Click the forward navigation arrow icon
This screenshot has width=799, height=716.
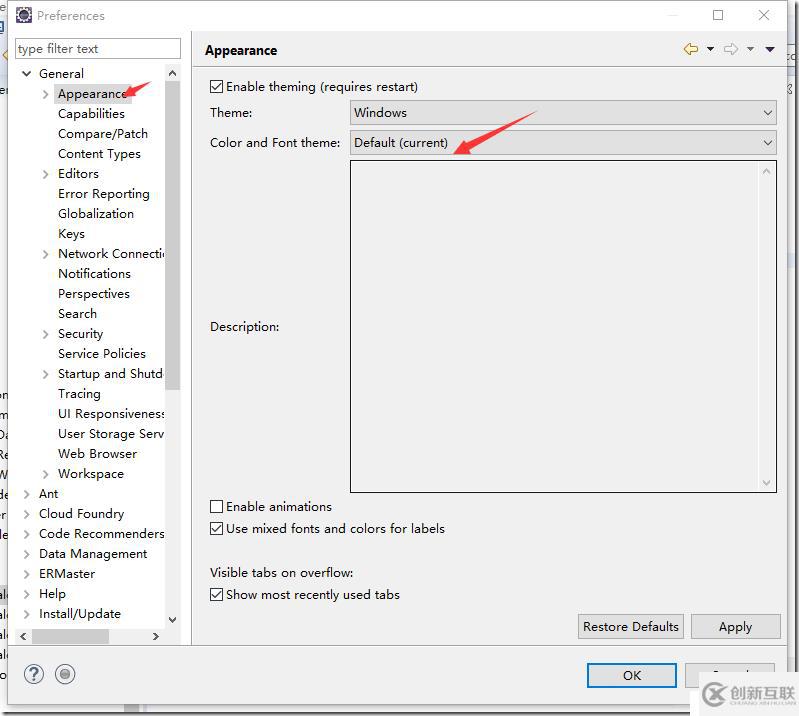click(731, 49)
